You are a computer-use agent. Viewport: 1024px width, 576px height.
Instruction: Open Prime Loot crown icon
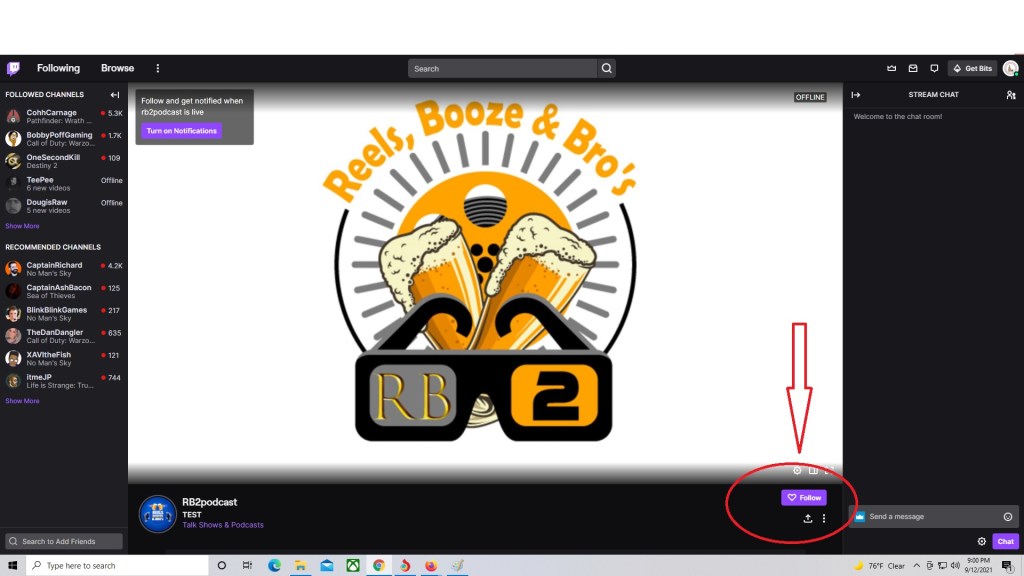pyautogui.click(x=891, y=69)
